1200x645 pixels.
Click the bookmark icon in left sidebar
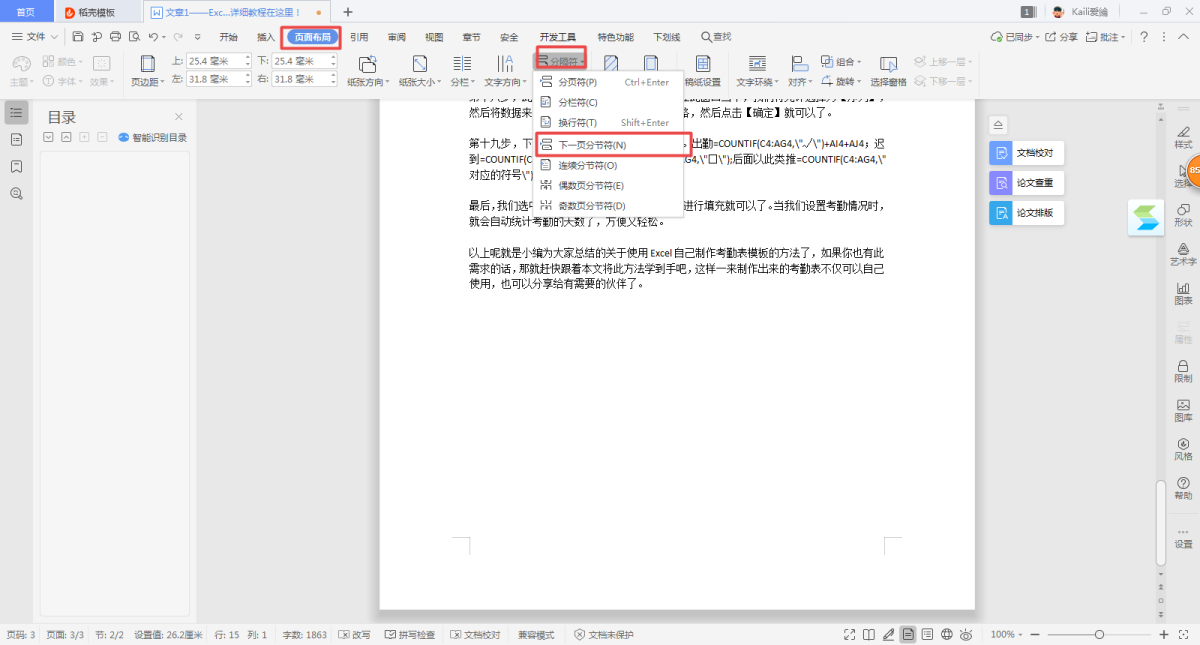pos(16,166)
